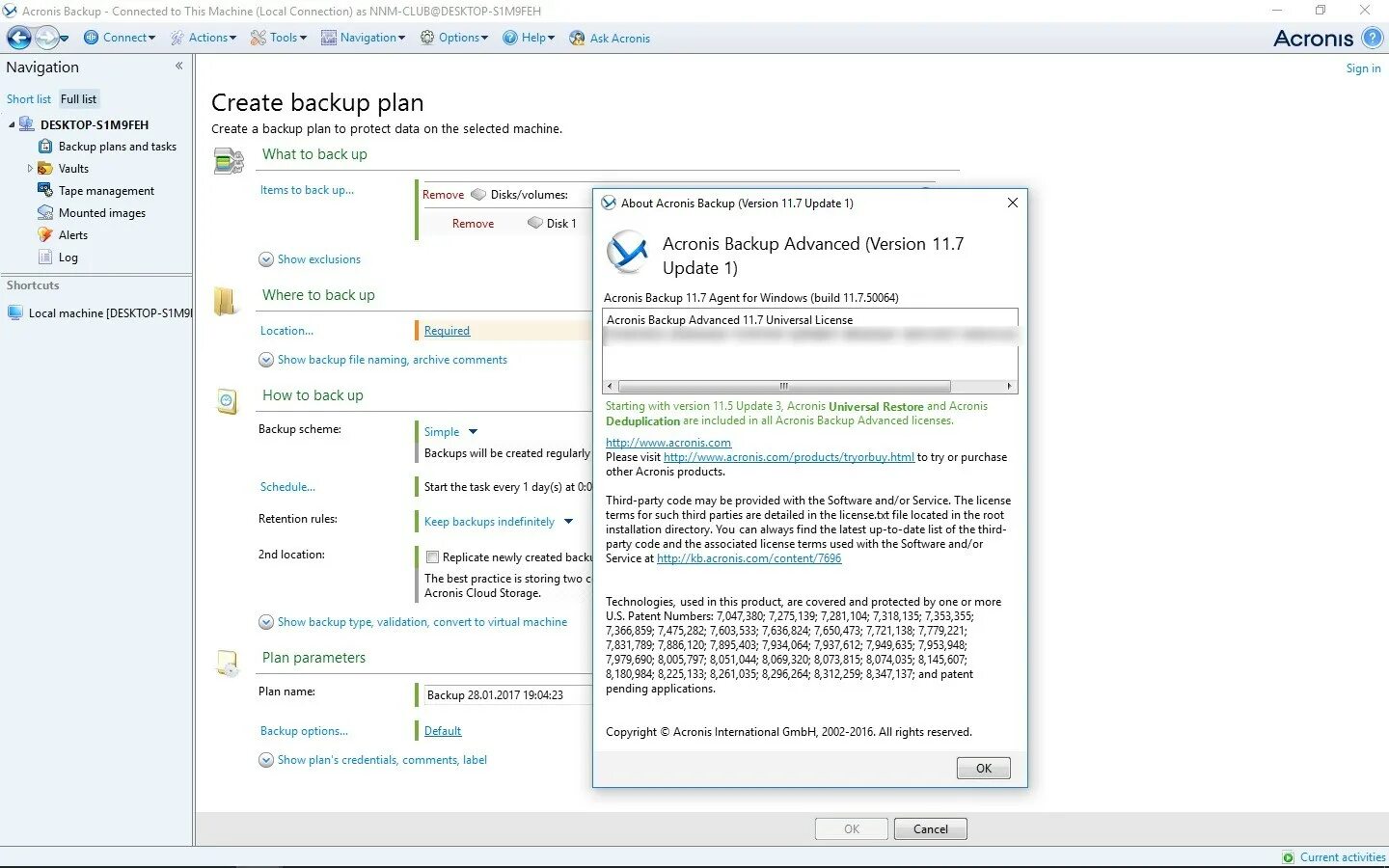
Task: Click the Location link
Action: (286, 331)
